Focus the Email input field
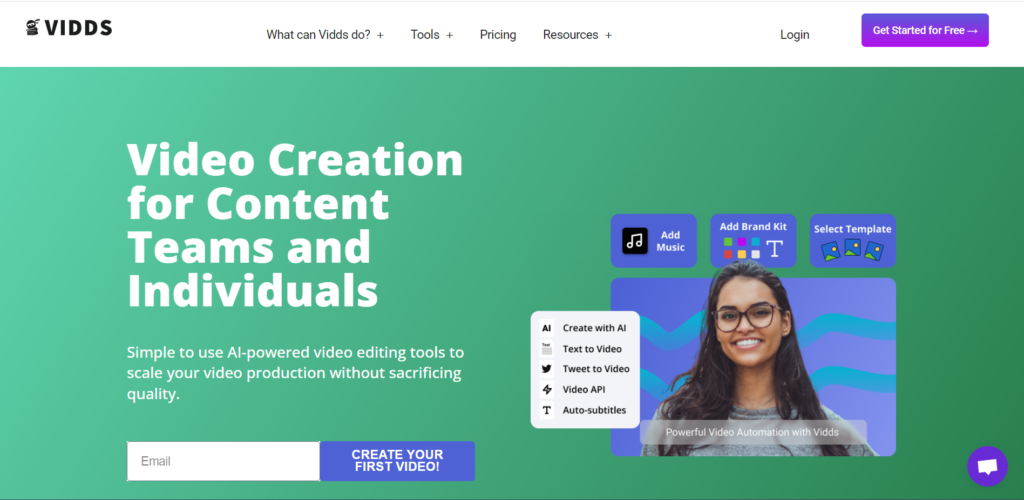Viewport: 1024px width, 500px height. pos(223,461)
